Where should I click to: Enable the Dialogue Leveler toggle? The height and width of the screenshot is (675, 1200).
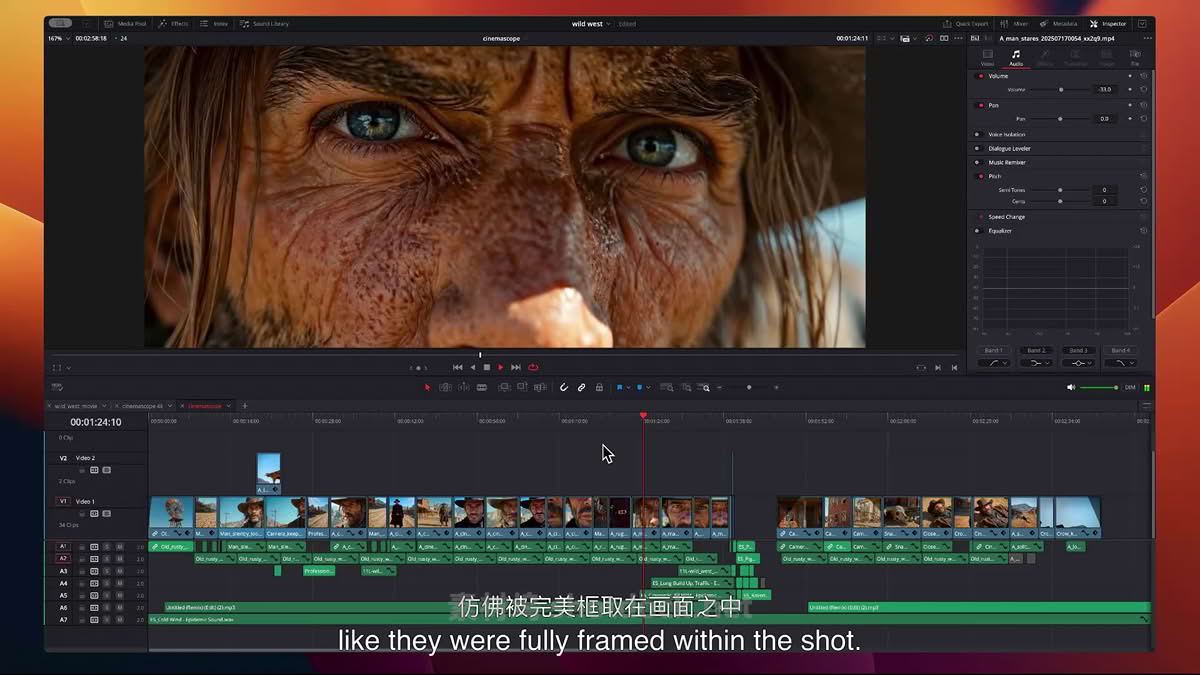pyautogui.click(x=977, y=148)
